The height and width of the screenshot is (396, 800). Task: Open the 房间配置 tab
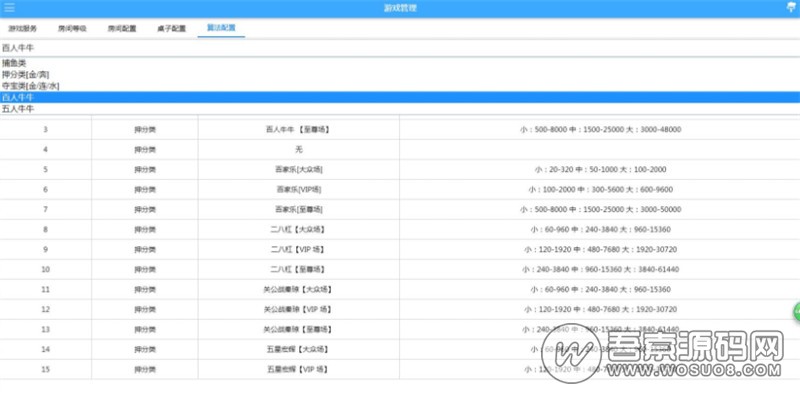(x=122, y=29)
